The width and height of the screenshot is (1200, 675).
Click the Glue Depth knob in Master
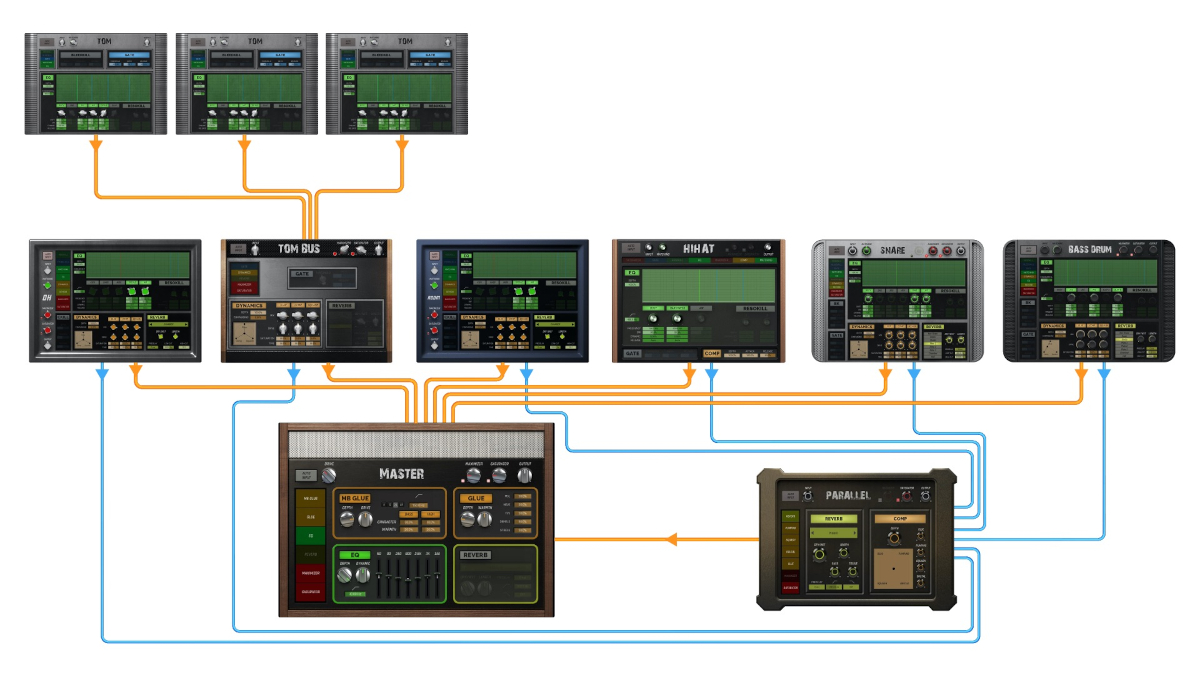pyautogui.click(x=468, y=519)
